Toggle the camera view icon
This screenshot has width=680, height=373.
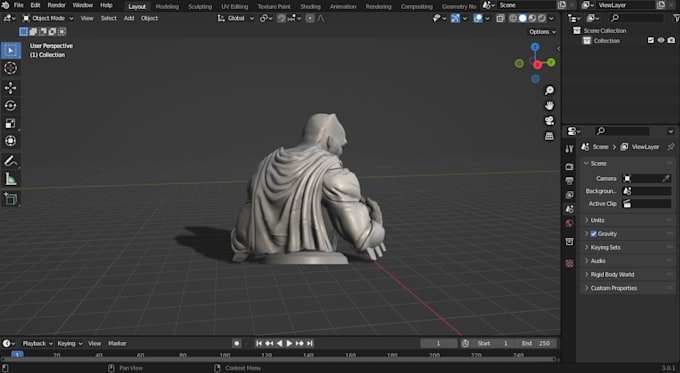549,121
